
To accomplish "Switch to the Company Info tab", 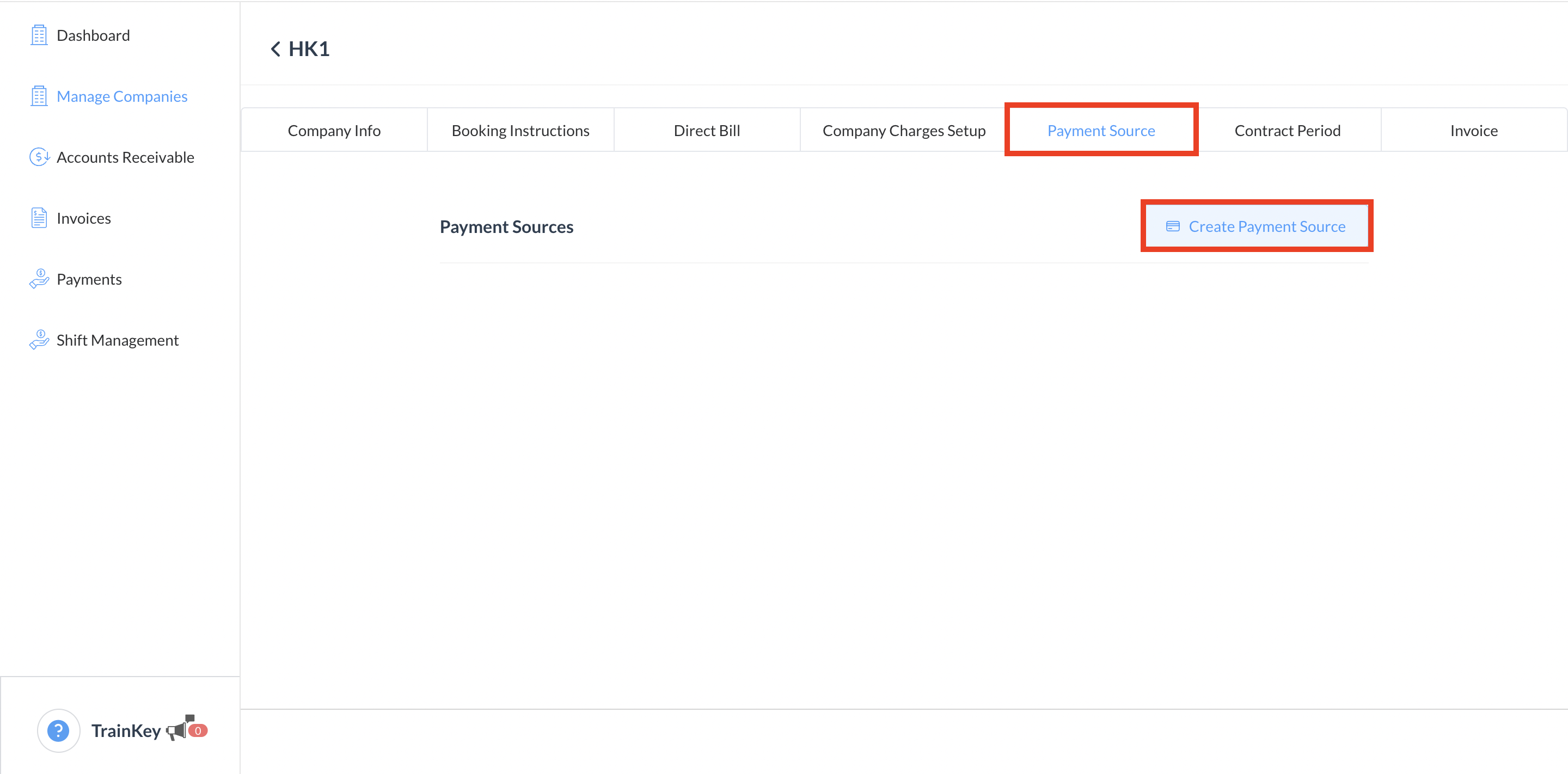I will click(334, 130).
